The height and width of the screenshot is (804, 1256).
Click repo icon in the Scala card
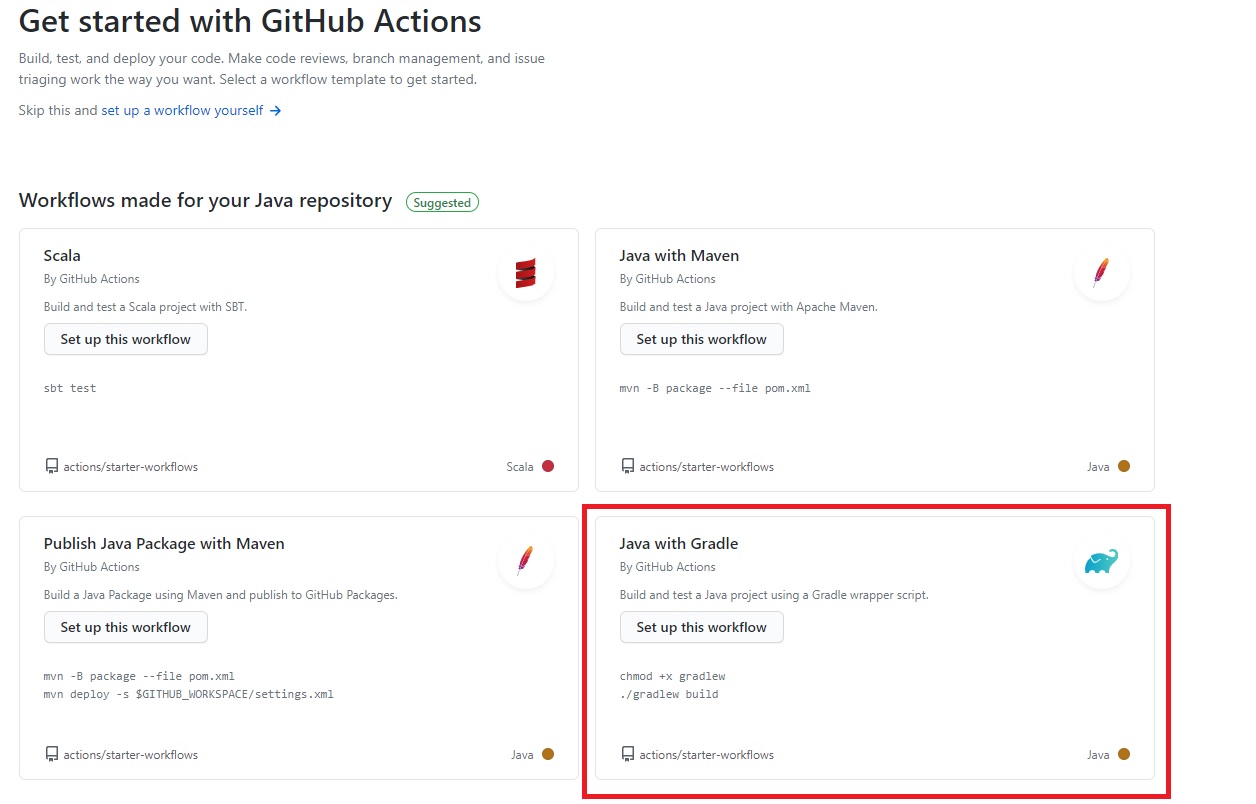pos(52,466)
